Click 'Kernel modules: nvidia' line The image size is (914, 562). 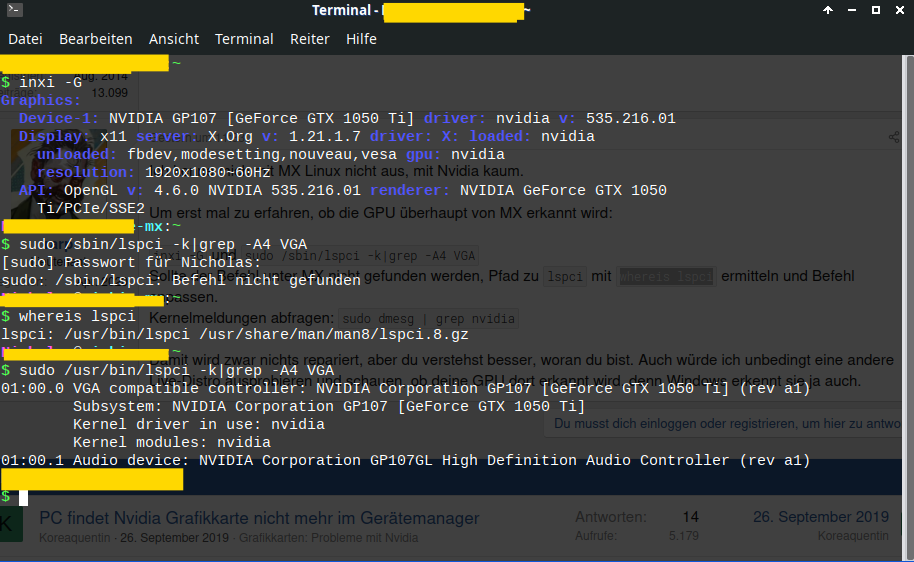172,442
